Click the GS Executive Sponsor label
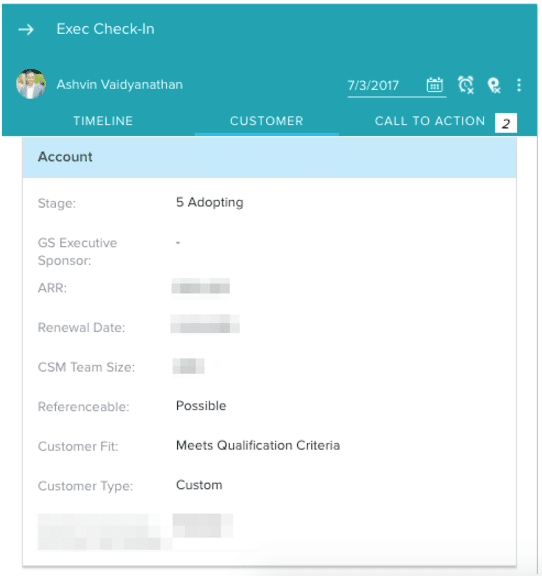Screen dimensions: 542x576 [x=77, y=252]
